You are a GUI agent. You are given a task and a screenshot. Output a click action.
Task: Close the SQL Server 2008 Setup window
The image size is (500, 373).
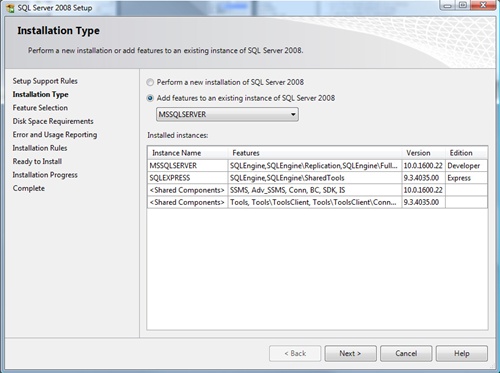tap(483, 5)
